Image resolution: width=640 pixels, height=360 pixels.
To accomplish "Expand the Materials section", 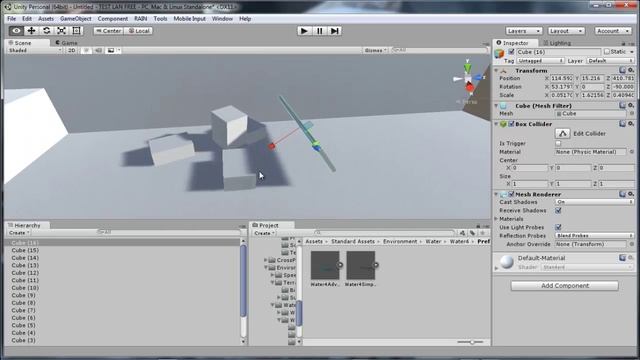I will (496, 219).
